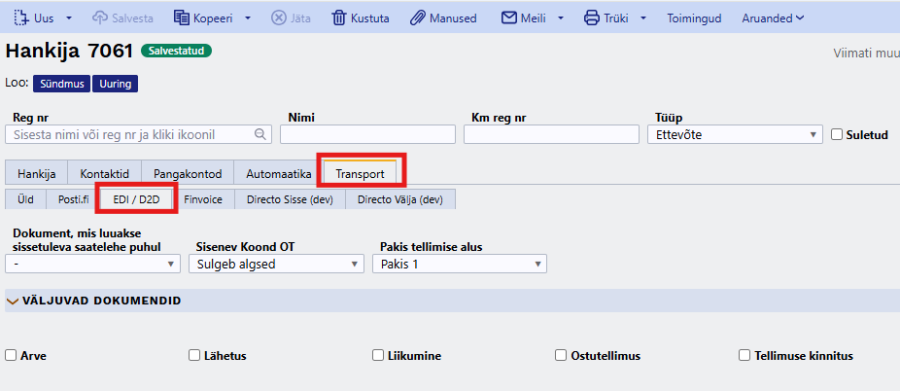Switch to the Kontaktid tab

coord(104,173)
